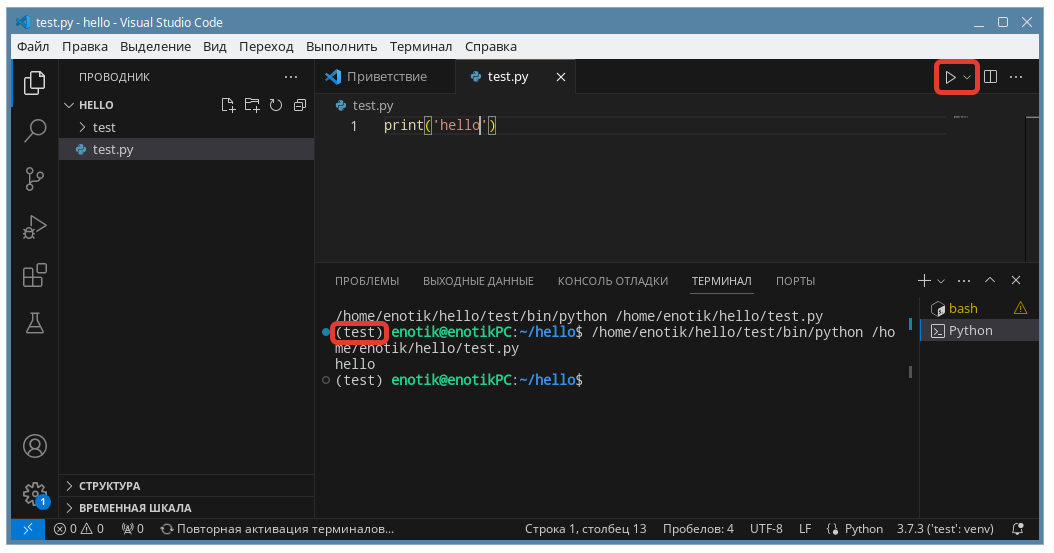Create a new file in HELLO folder
This screenshot has width=1054, height=553.
pyautogui.click(x=229, y=105)
